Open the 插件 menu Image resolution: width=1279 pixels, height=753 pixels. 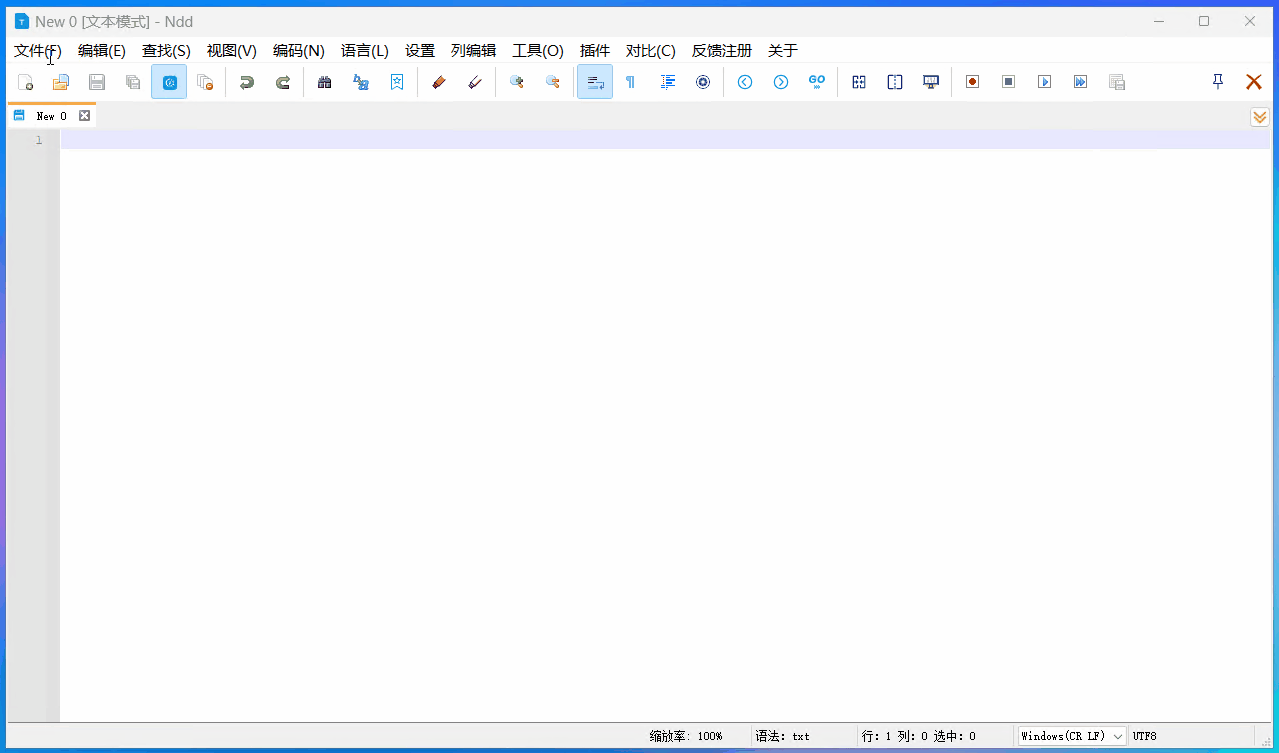point(595,51)
